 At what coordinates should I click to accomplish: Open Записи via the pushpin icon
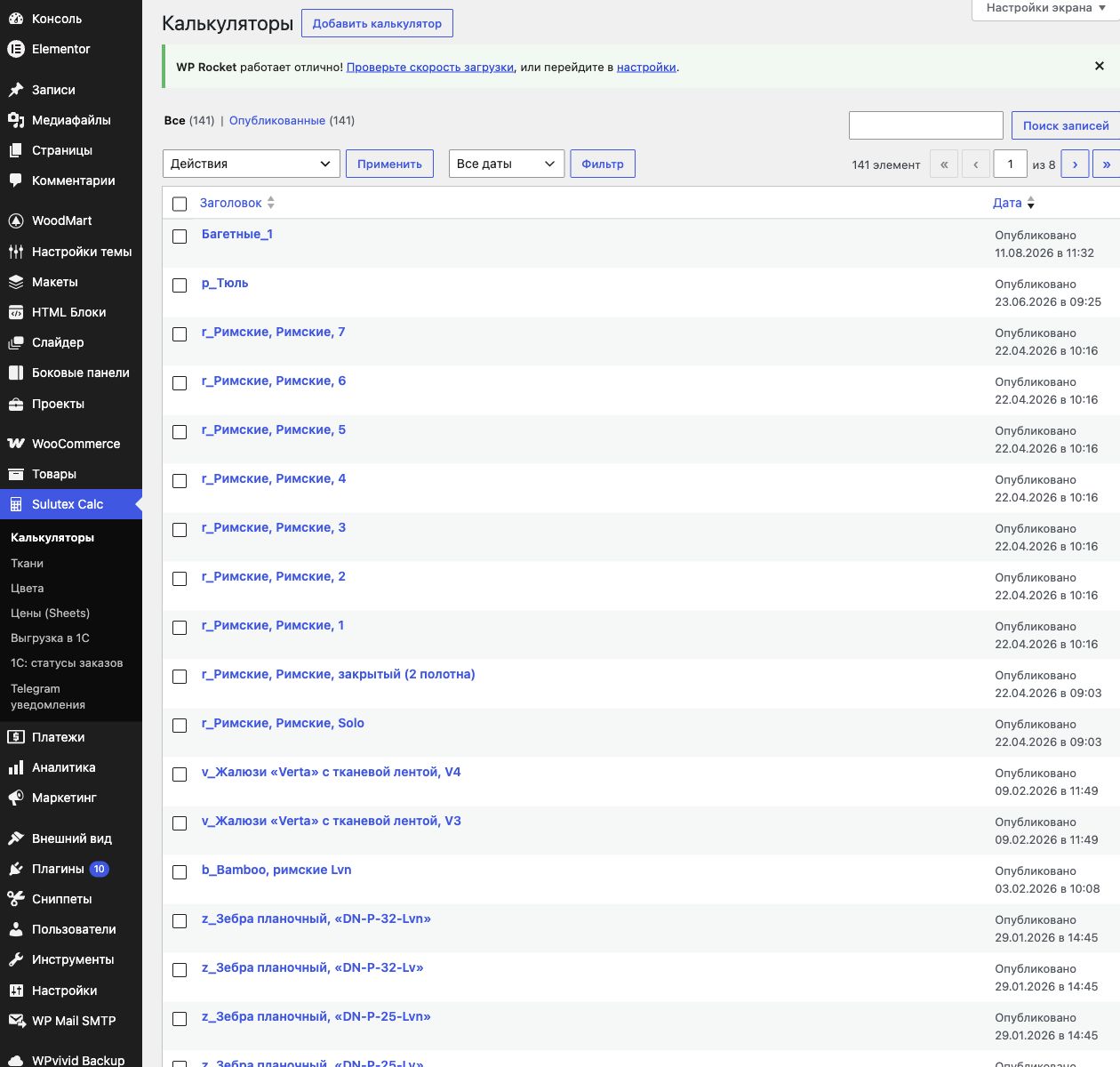[x=16, y=90]
